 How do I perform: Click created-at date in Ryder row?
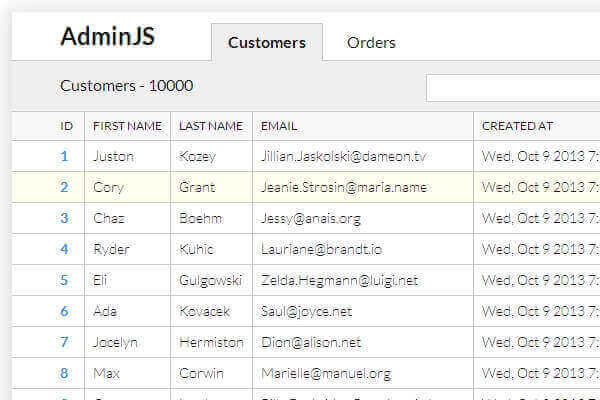pos(541,249)
